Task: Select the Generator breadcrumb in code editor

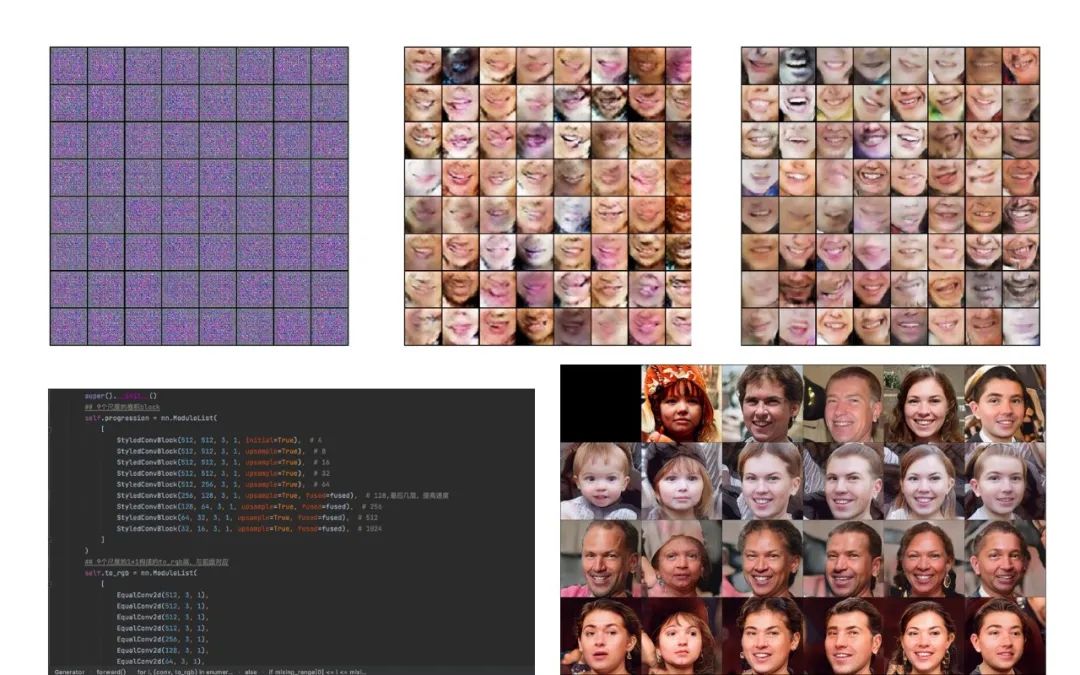Action: click(x=70, y=672)
